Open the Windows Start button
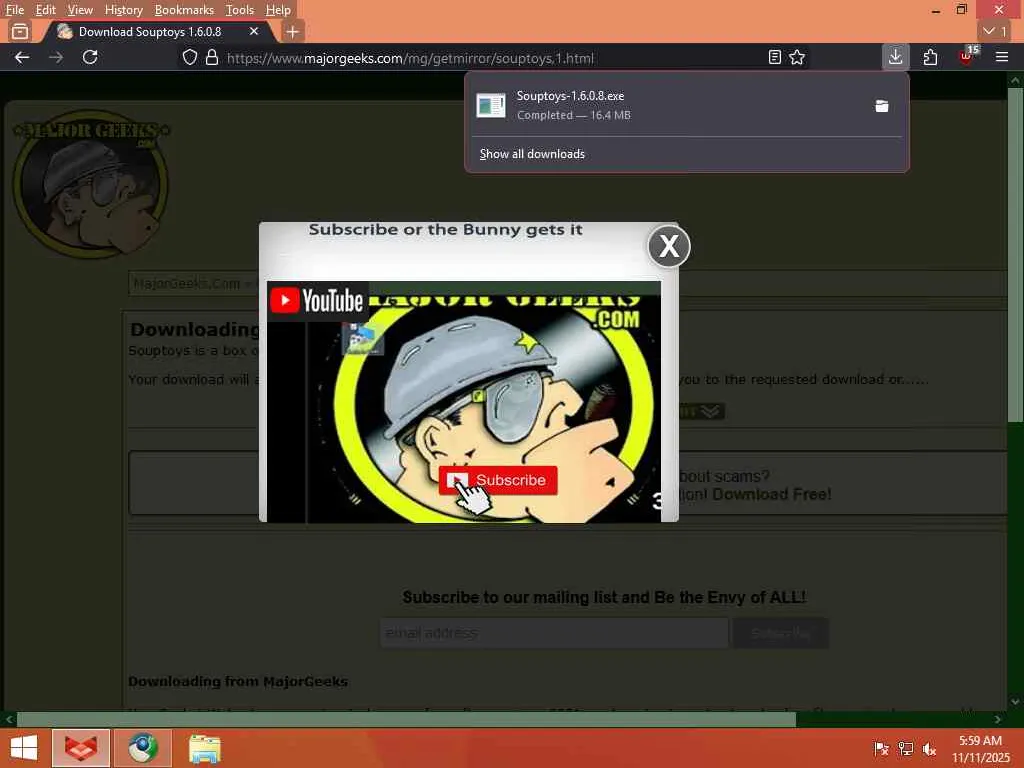This screenshot has width=1024, height=768. coord(24,748)
